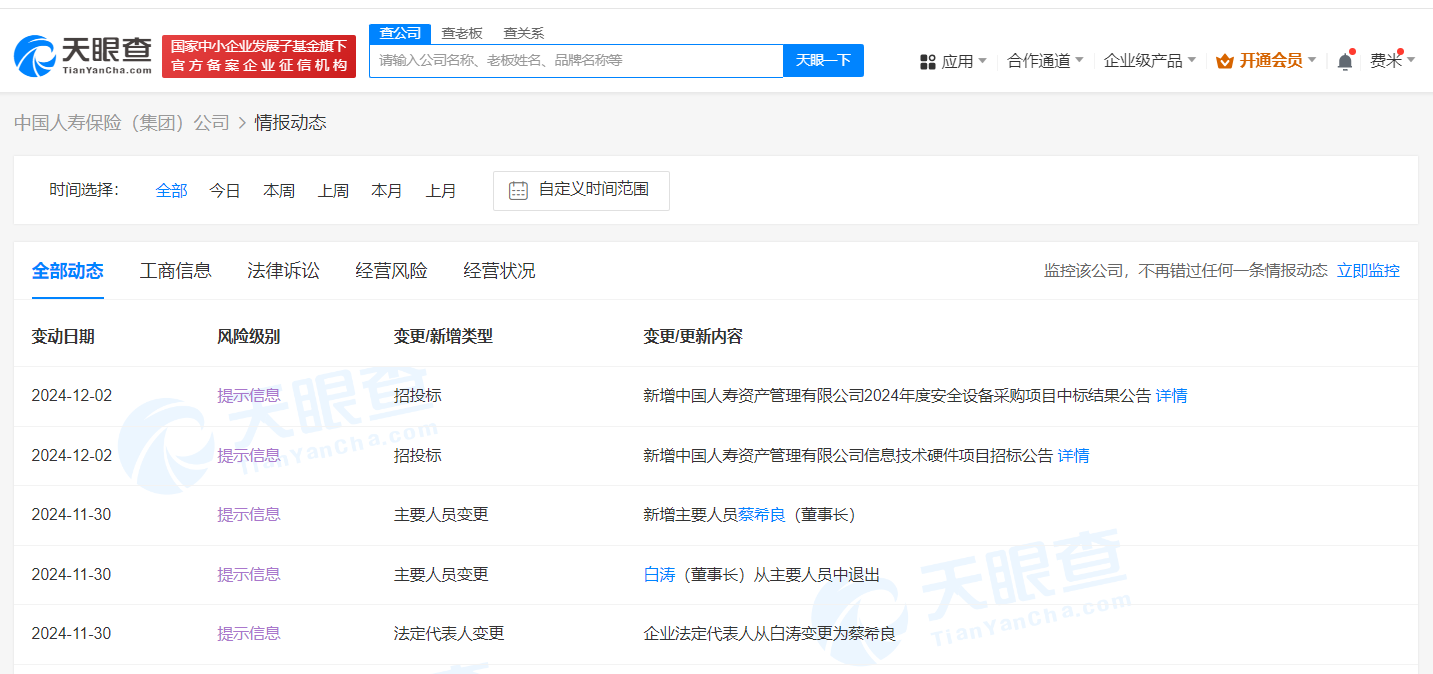
Task: Click 白涛 person name link
Action: (x=660, y=574)
